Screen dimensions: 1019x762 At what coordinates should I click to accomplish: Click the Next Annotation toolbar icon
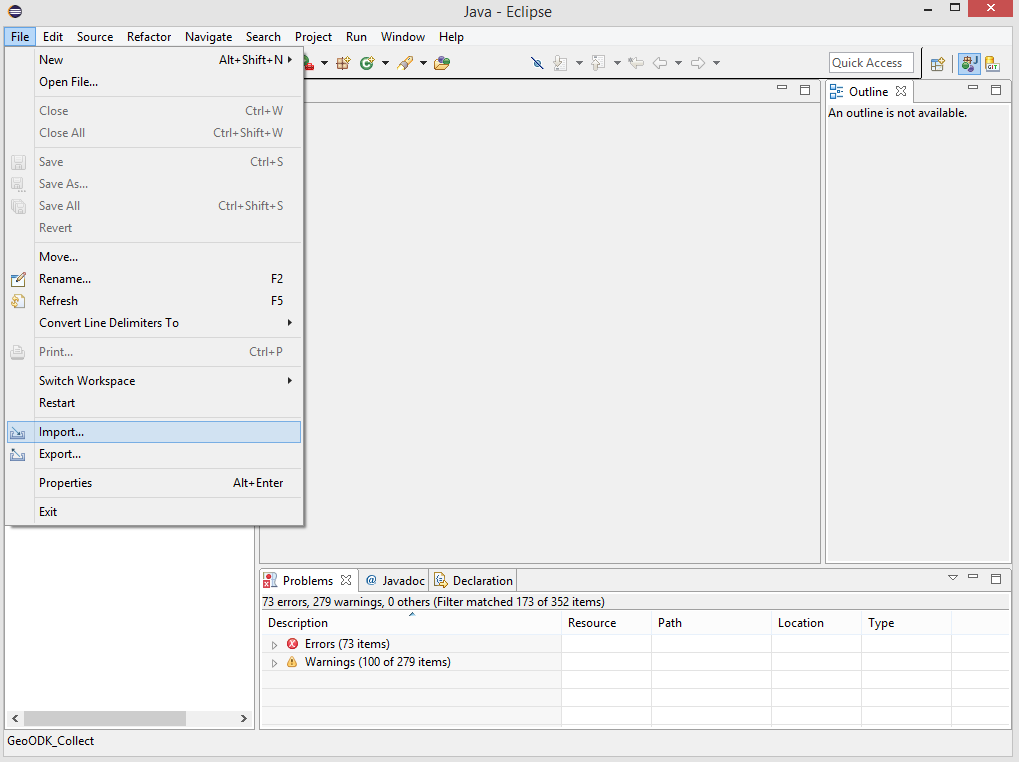pyautogui.click(x=560, y=63)
